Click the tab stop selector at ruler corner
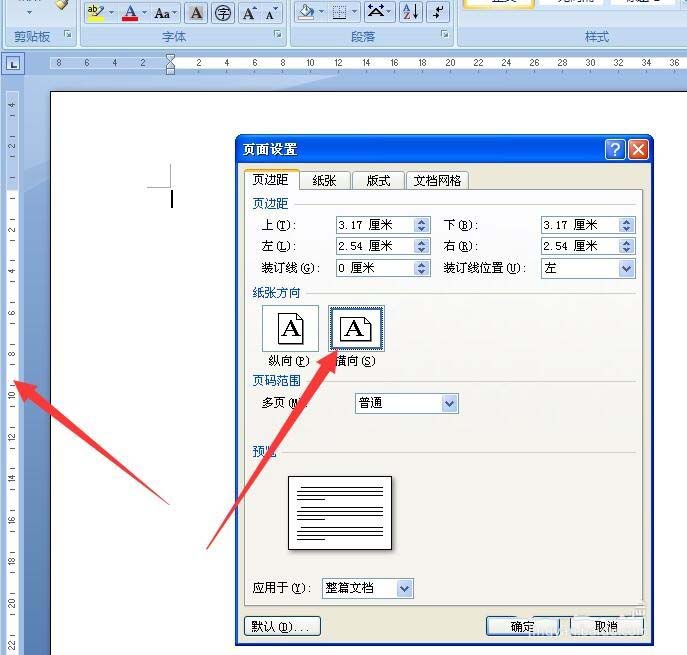 pyautogui.click(x=13, y=64)
